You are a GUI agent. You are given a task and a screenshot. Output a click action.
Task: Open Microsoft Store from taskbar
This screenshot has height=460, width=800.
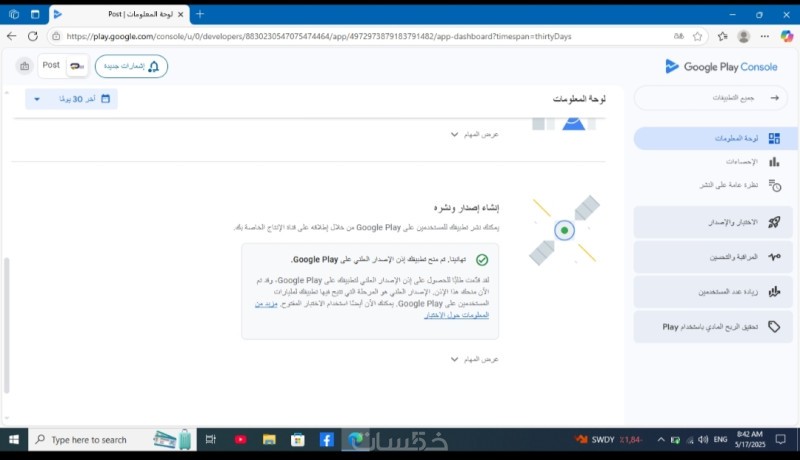tap(297, 440)
